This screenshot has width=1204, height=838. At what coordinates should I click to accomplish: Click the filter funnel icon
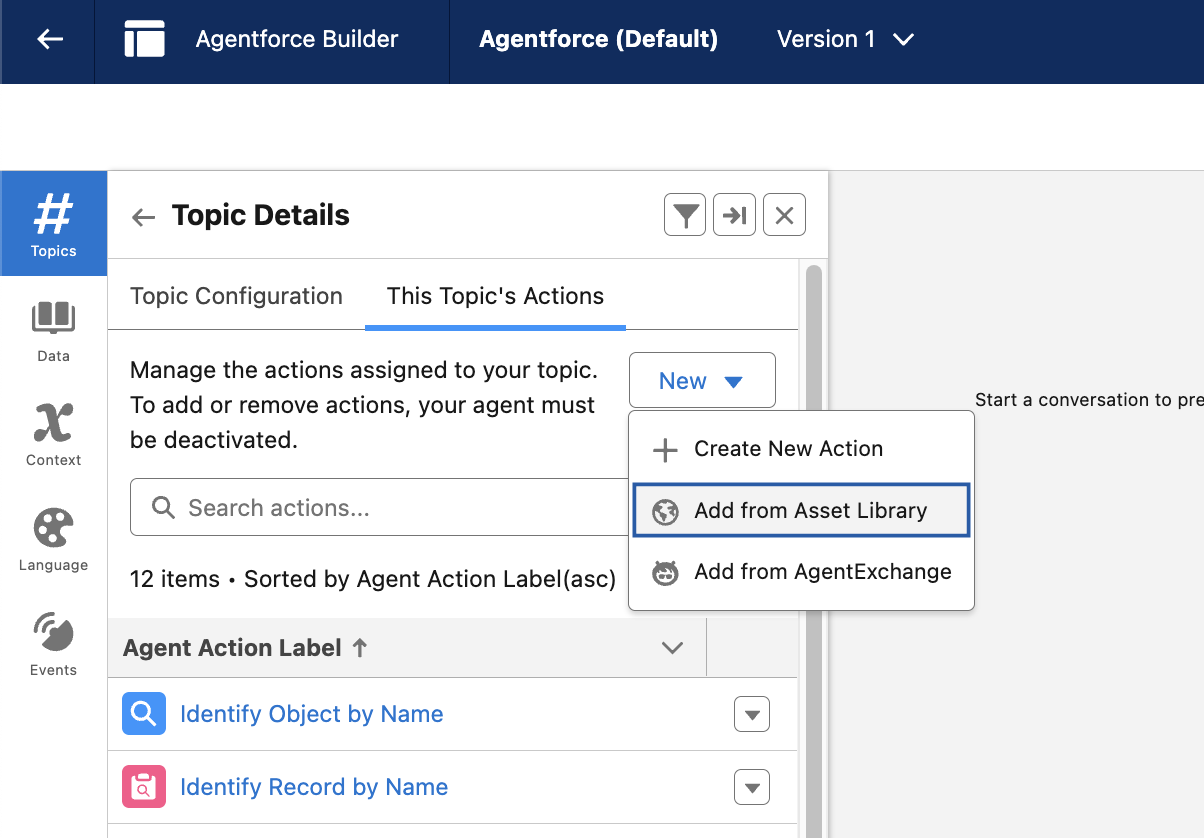pos(685,215)
